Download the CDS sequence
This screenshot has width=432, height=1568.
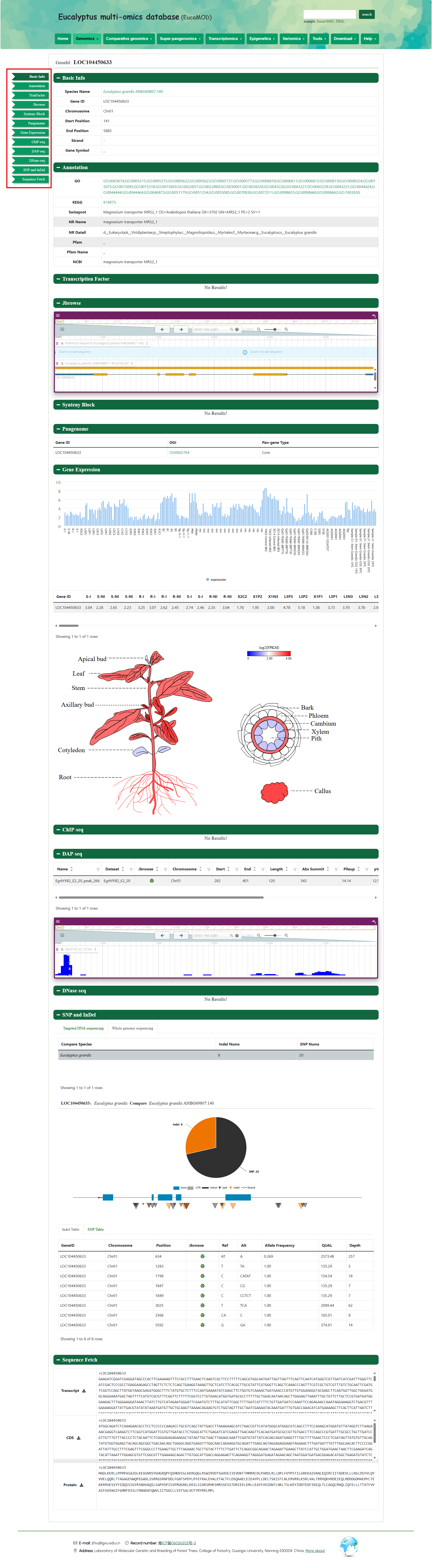coord(79,1438)
